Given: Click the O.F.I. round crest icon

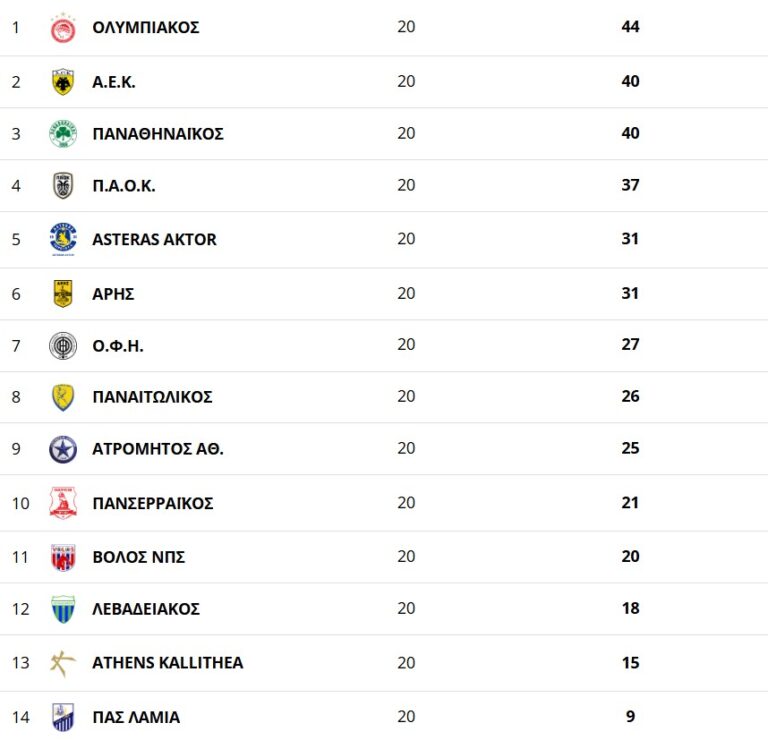Looking at the screenshot, I should [63, 345].
